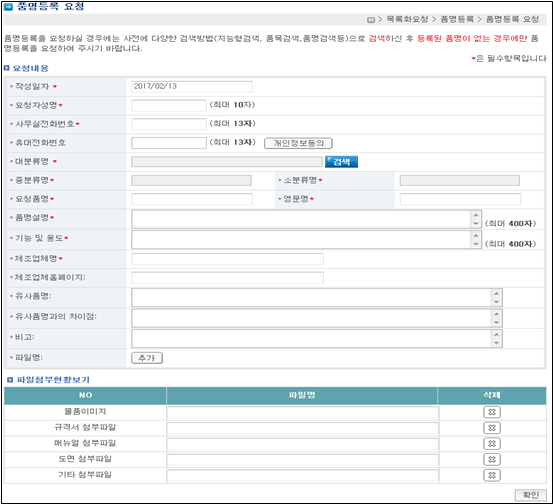Delete the 매뉴얼 첨부파일 attachment row

pyautogui.click(x=492, y=444)
